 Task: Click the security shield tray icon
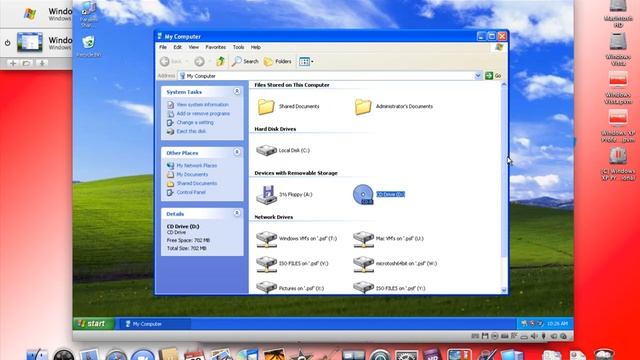click(532, 324)
